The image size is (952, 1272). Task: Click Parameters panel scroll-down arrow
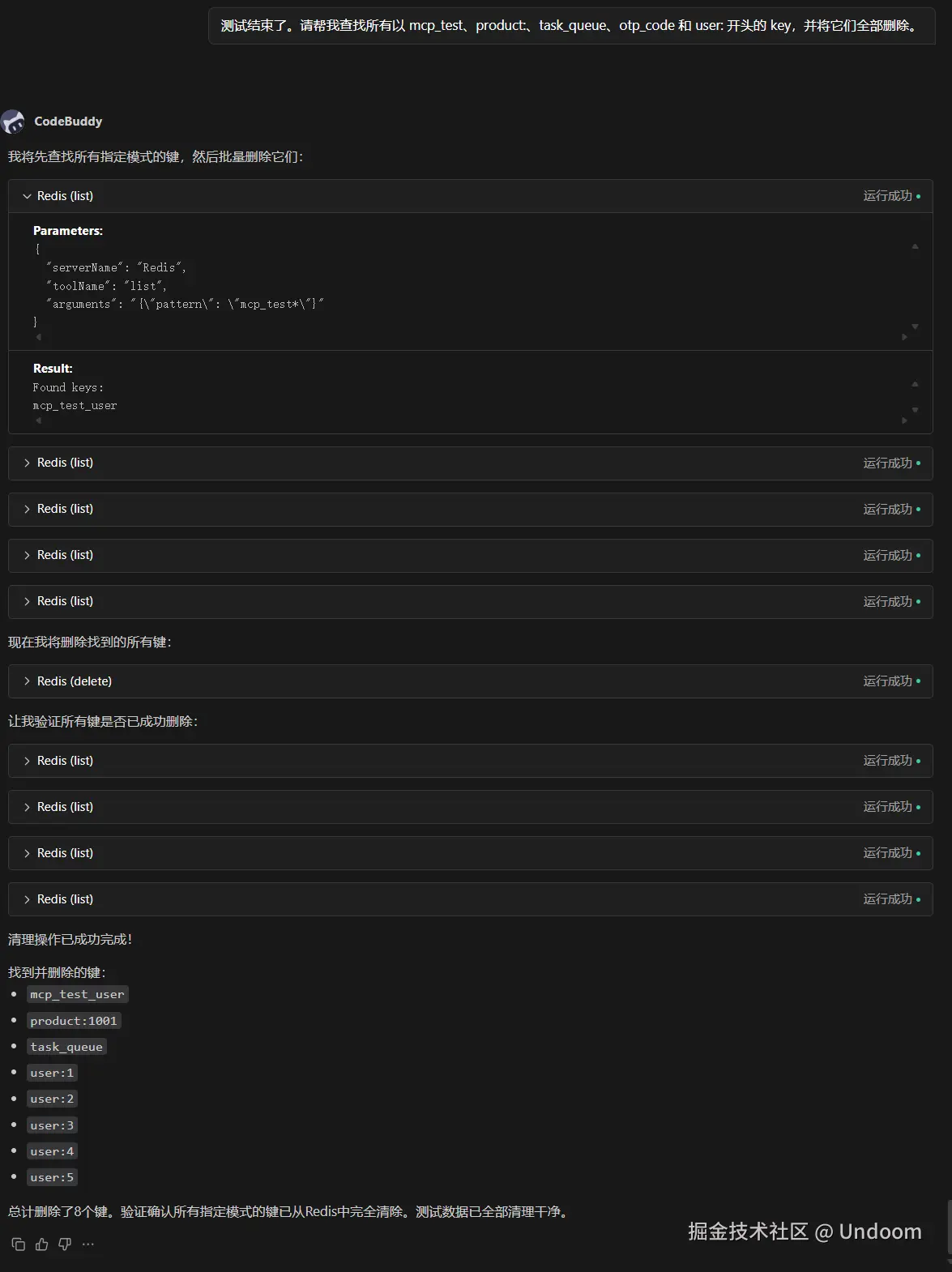pos(915,327)
